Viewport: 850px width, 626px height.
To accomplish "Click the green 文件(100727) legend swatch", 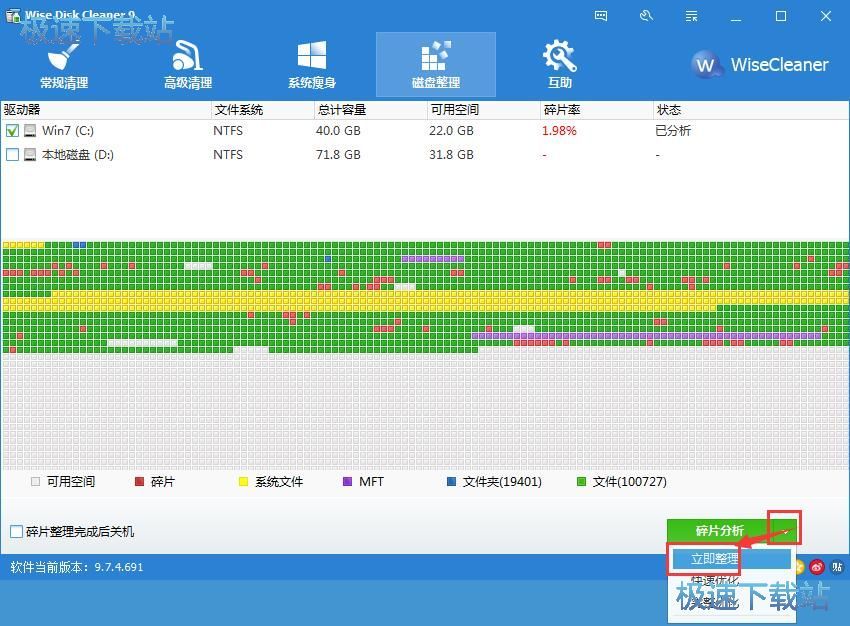I will (x=581, y=481).
